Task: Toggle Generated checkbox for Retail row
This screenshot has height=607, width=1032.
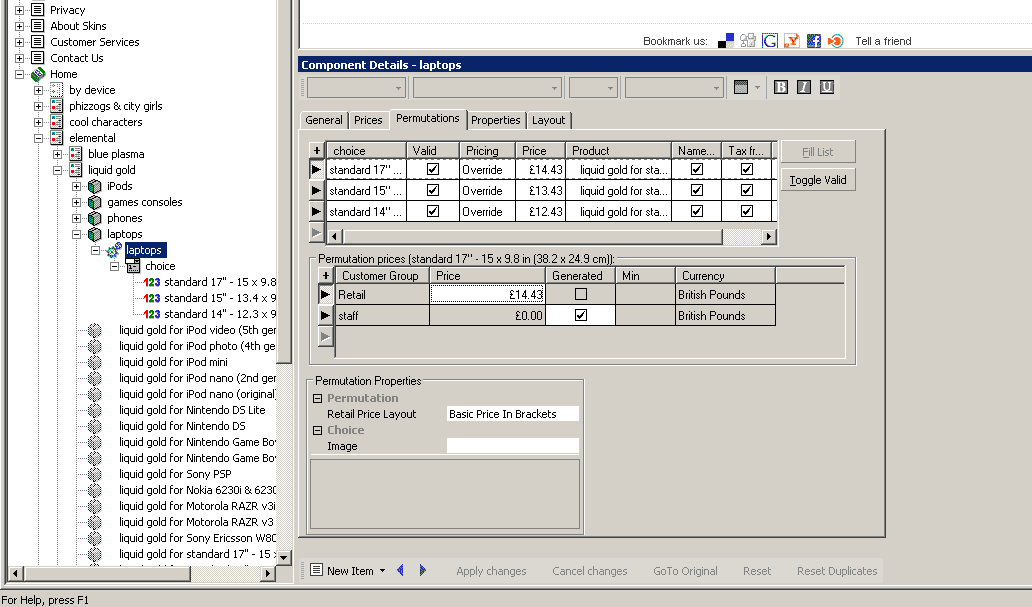Action: [581, 295]
